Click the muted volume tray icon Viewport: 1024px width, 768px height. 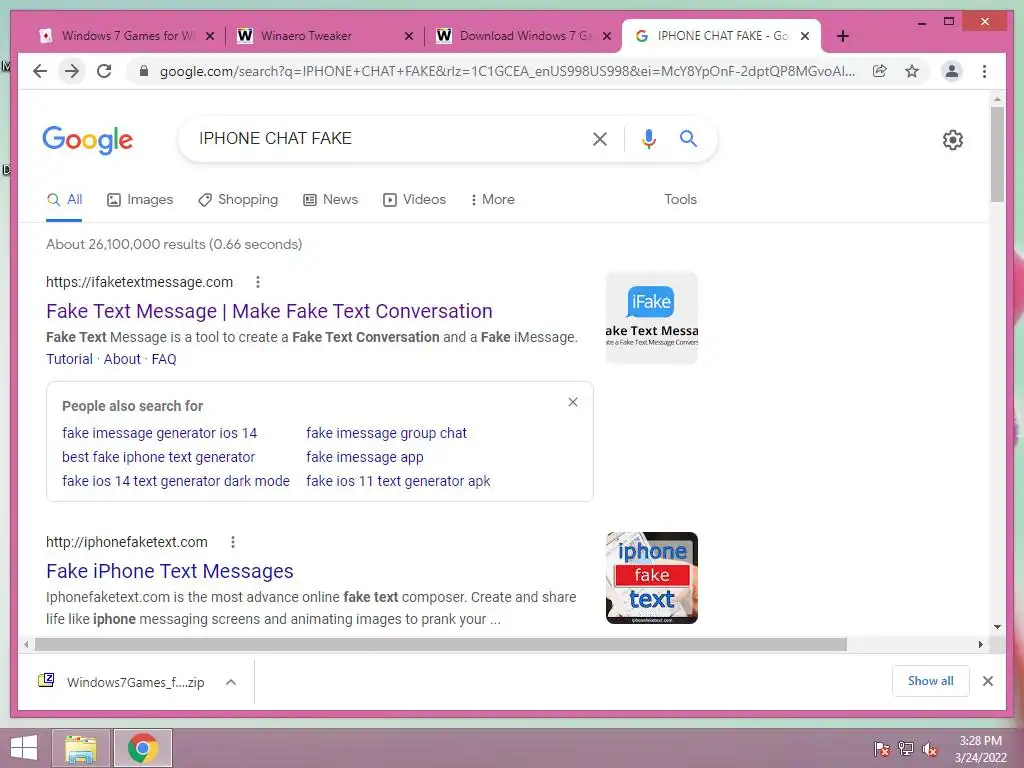tap(929, 749)
